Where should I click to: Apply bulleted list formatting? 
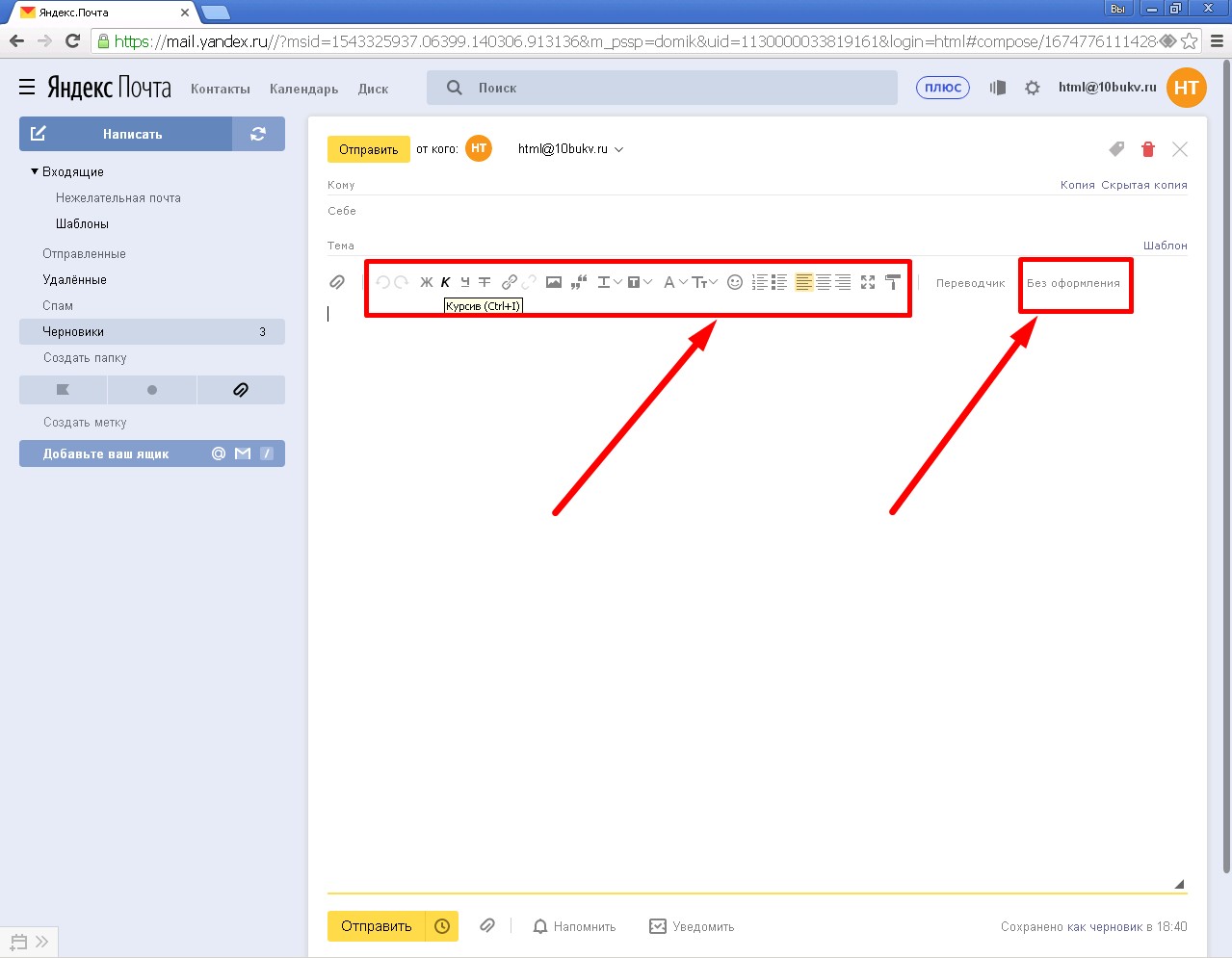tap(779, 282)
